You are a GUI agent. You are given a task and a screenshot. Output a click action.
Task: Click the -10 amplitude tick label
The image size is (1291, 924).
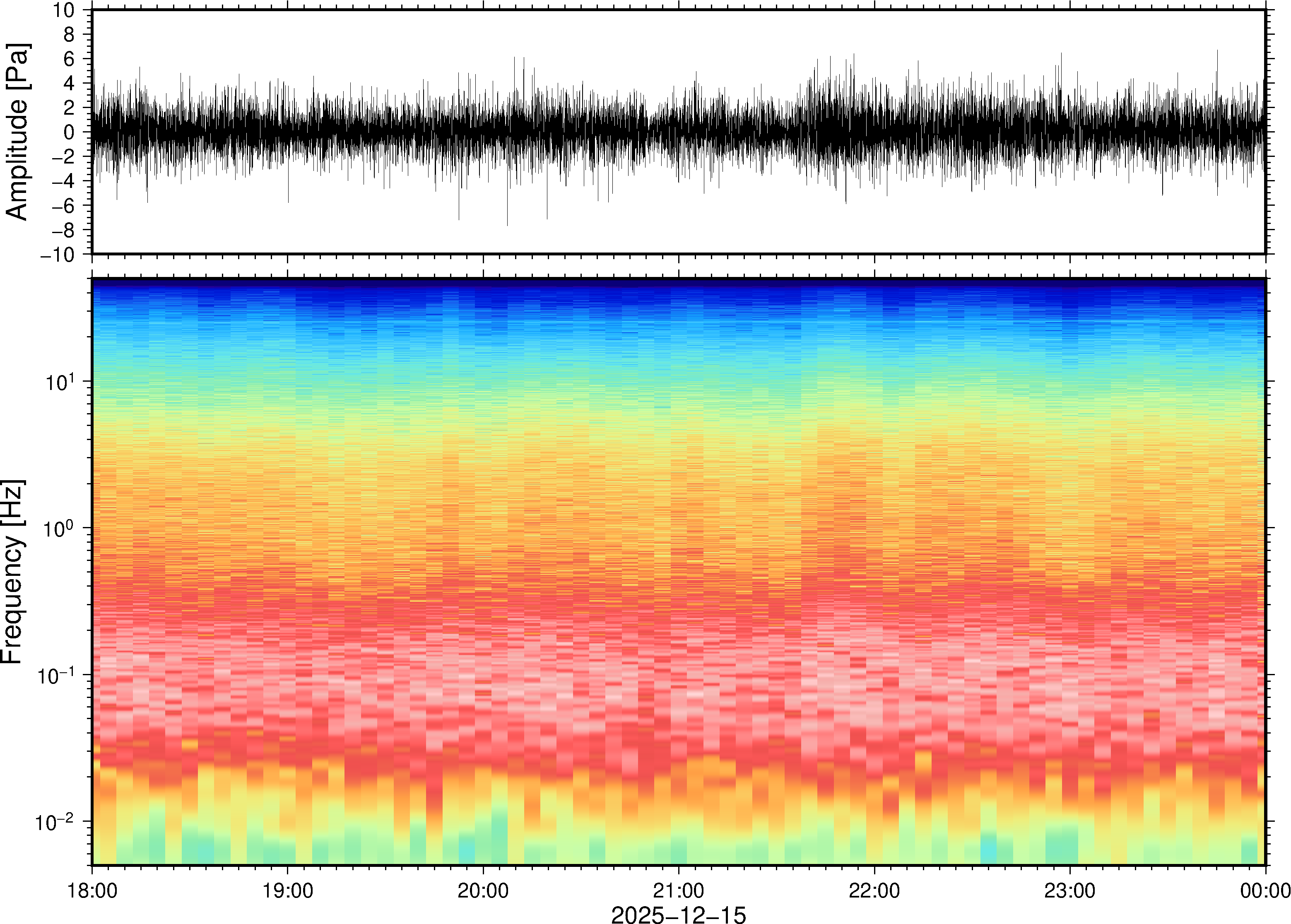[x=57, y=255]
